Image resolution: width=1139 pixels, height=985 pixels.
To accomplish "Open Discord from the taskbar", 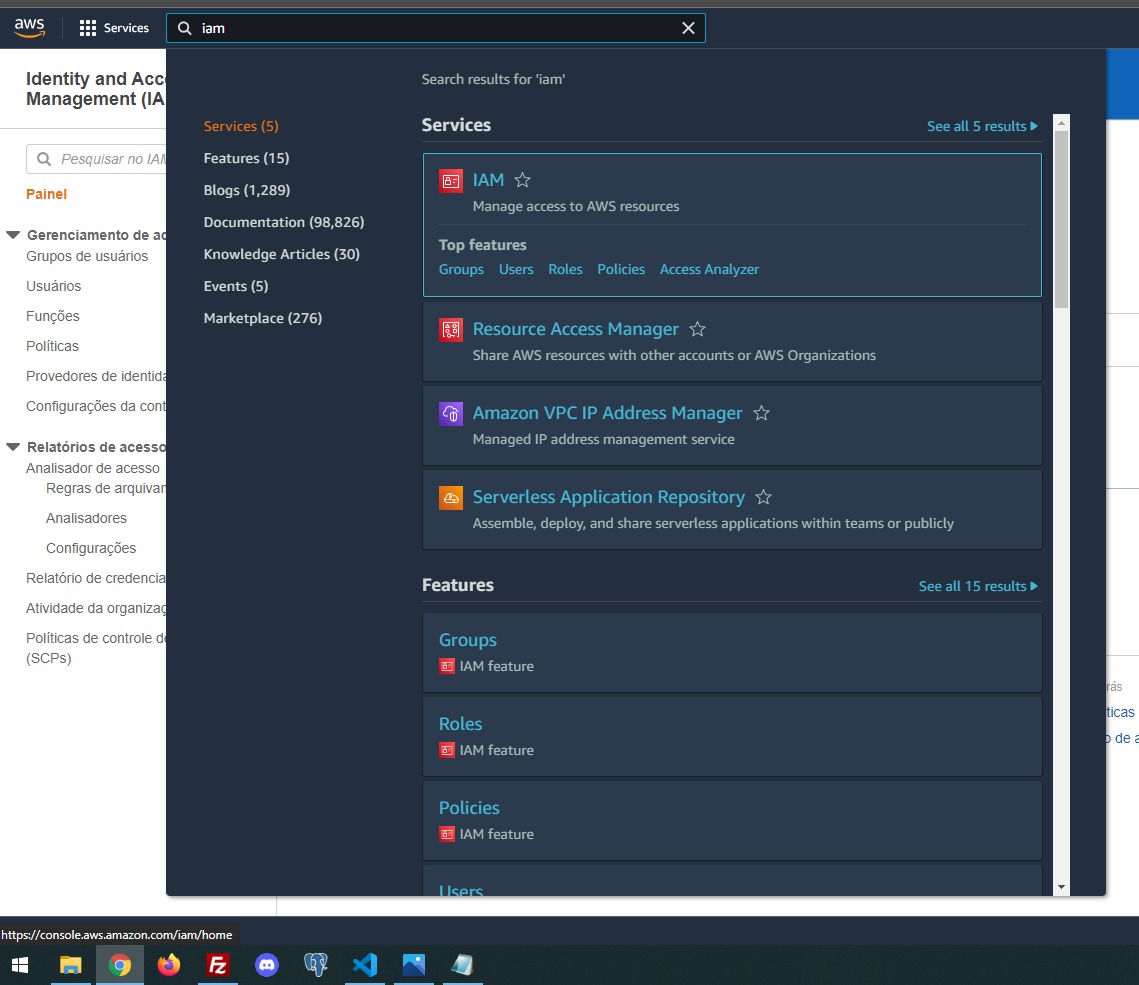I will (267, 965).
